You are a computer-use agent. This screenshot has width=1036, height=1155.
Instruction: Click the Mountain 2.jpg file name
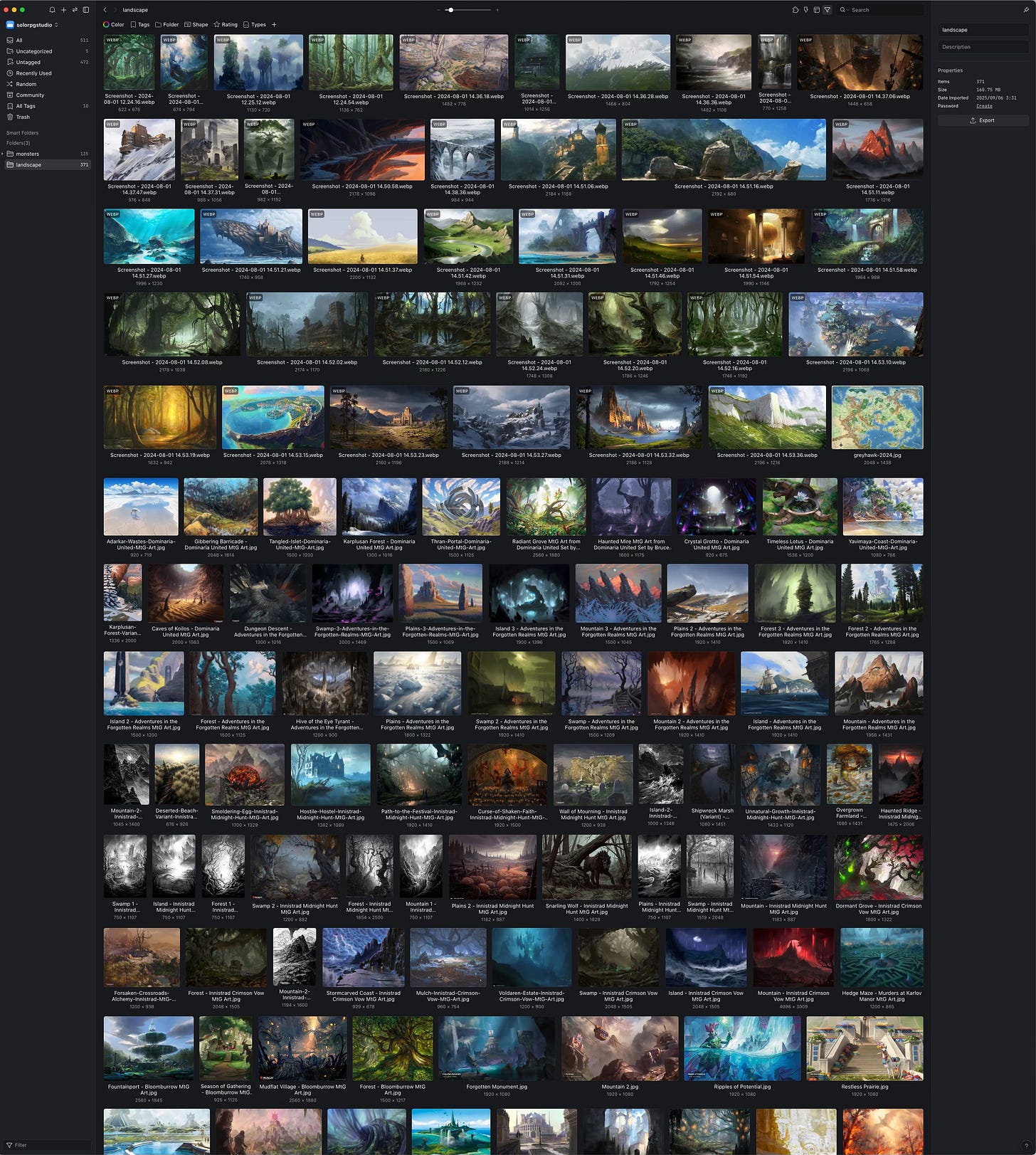tap(620, 1087)
